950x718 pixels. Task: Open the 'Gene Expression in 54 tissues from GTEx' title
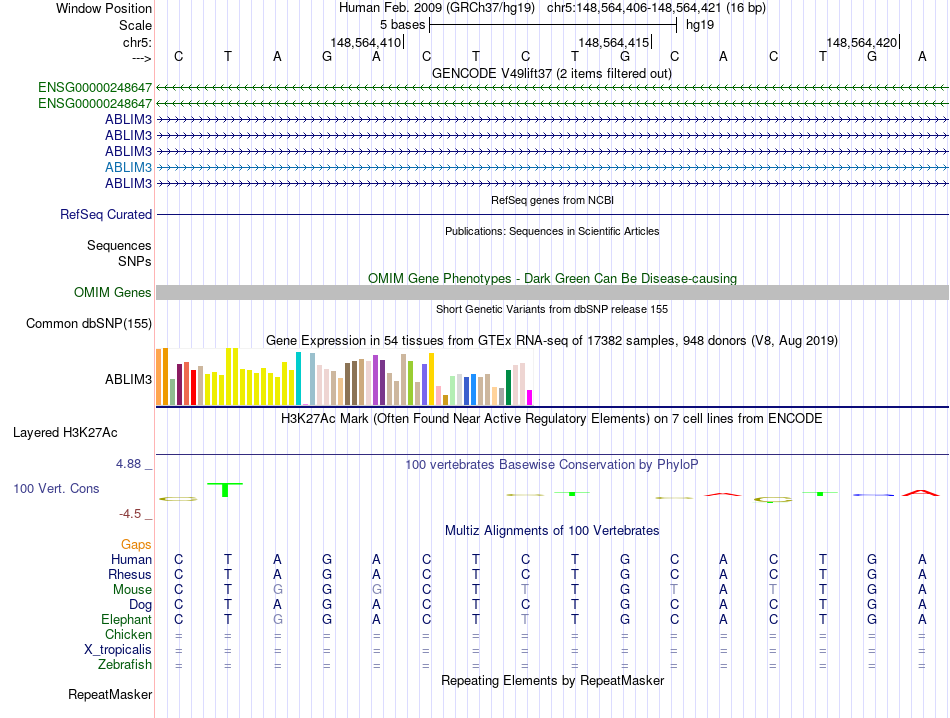(x=552, y=341)
